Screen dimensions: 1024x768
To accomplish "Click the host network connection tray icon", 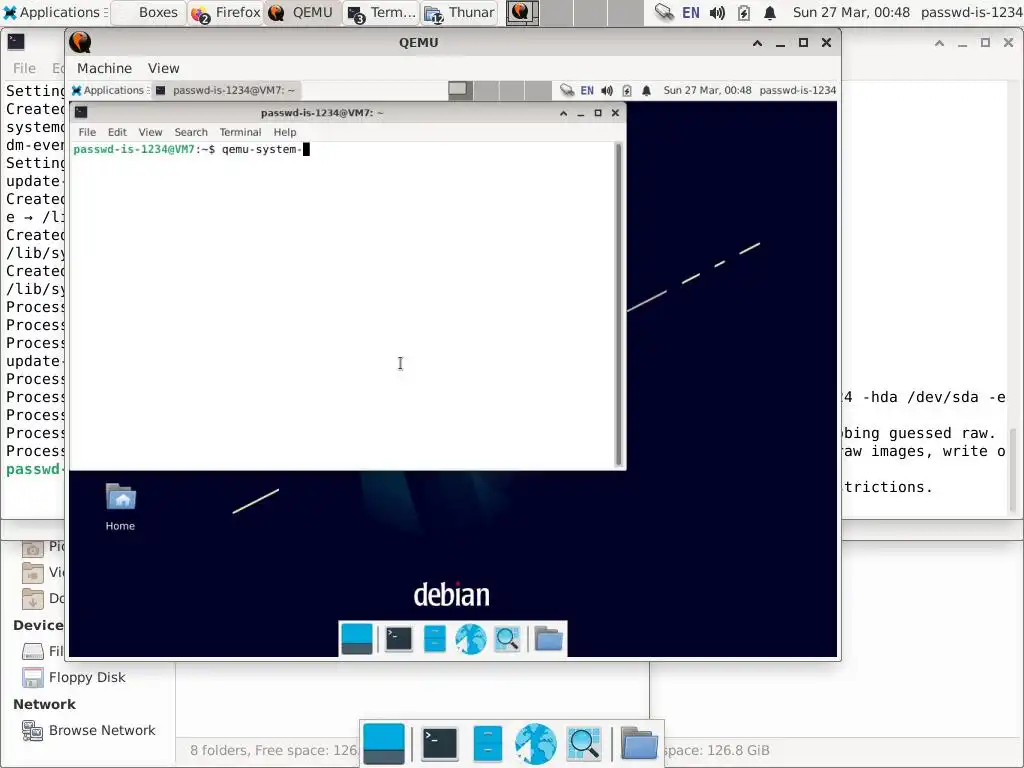I will (x=664, y=12).
